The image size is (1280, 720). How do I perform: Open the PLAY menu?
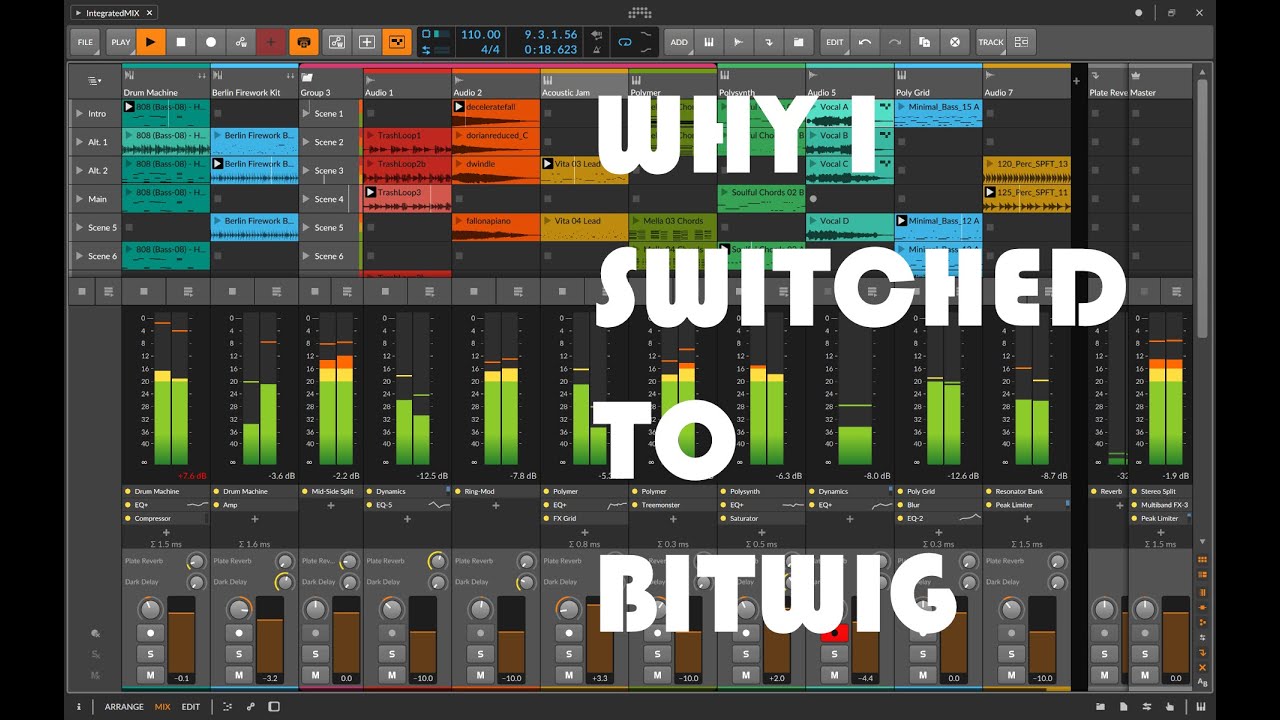tap(121, 42)
